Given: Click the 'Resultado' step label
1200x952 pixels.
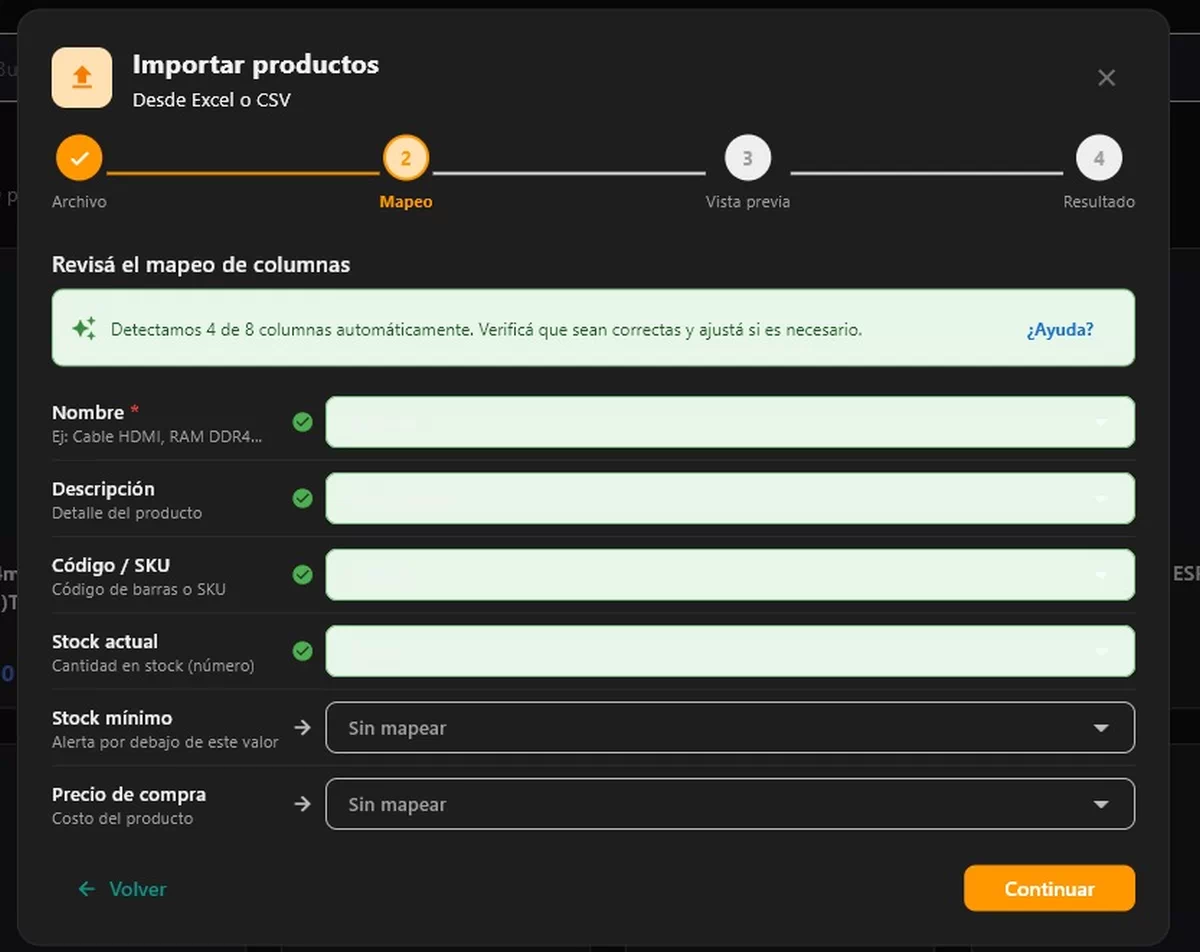Looking at the screenshot, I should pyautogui.click(x=1099, y=202).
